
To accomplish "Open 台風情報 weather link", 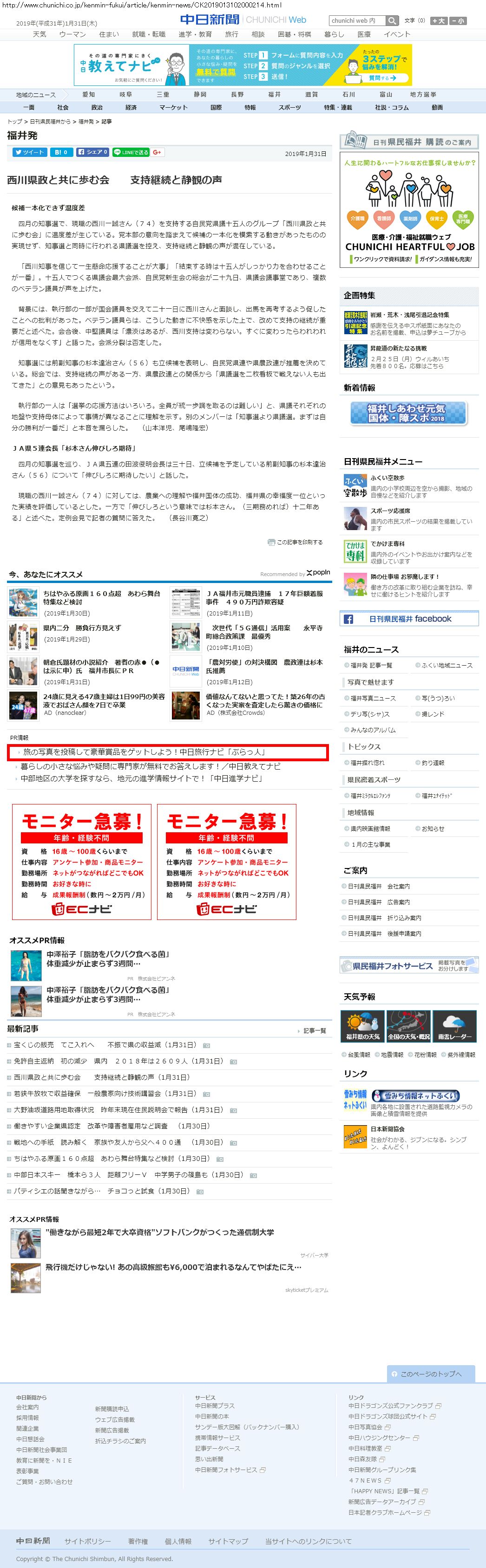I will 359,1054.
